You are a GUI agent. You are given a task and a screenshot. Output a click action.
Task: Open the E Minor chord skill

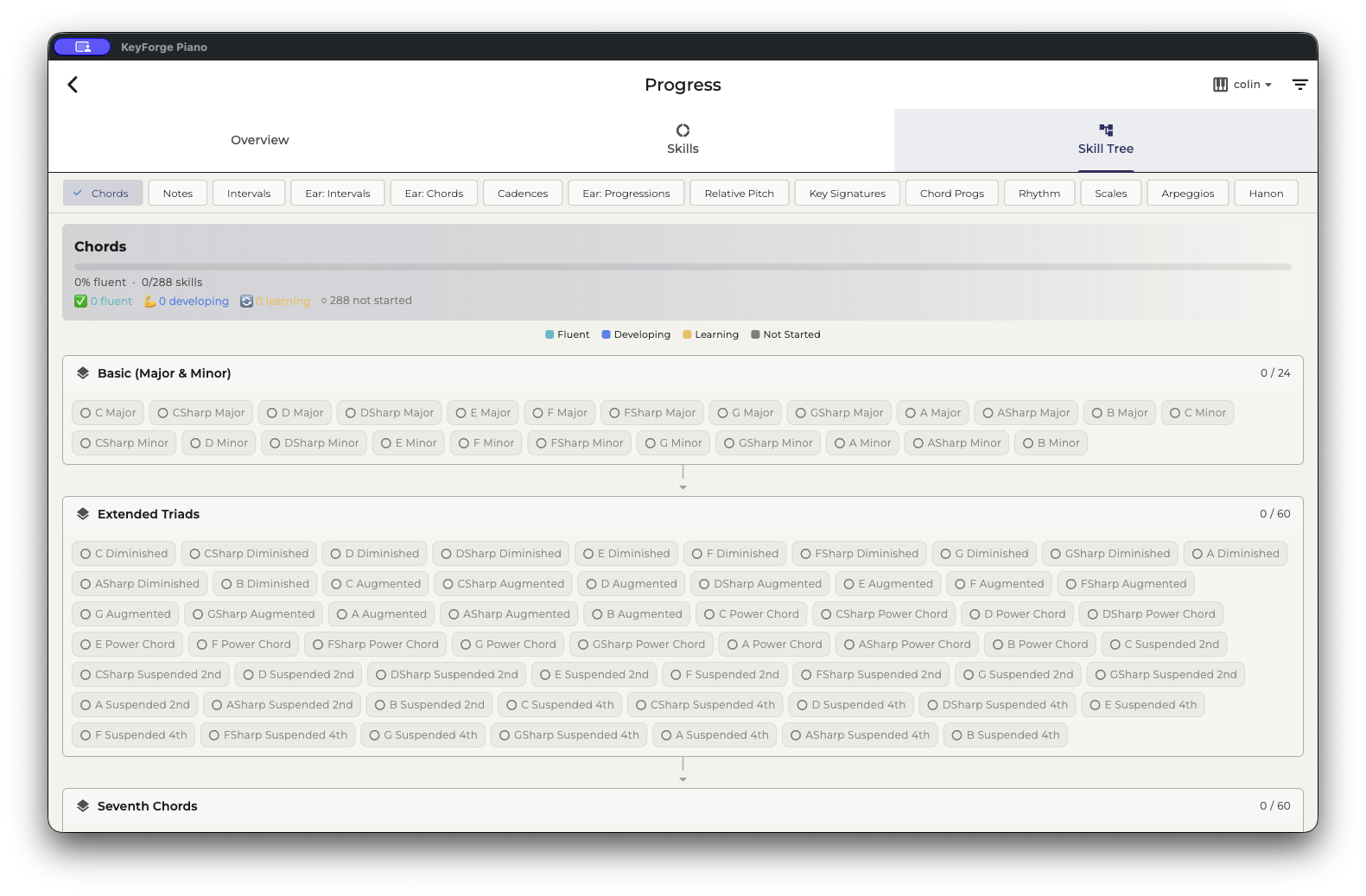tap(409, 443)
